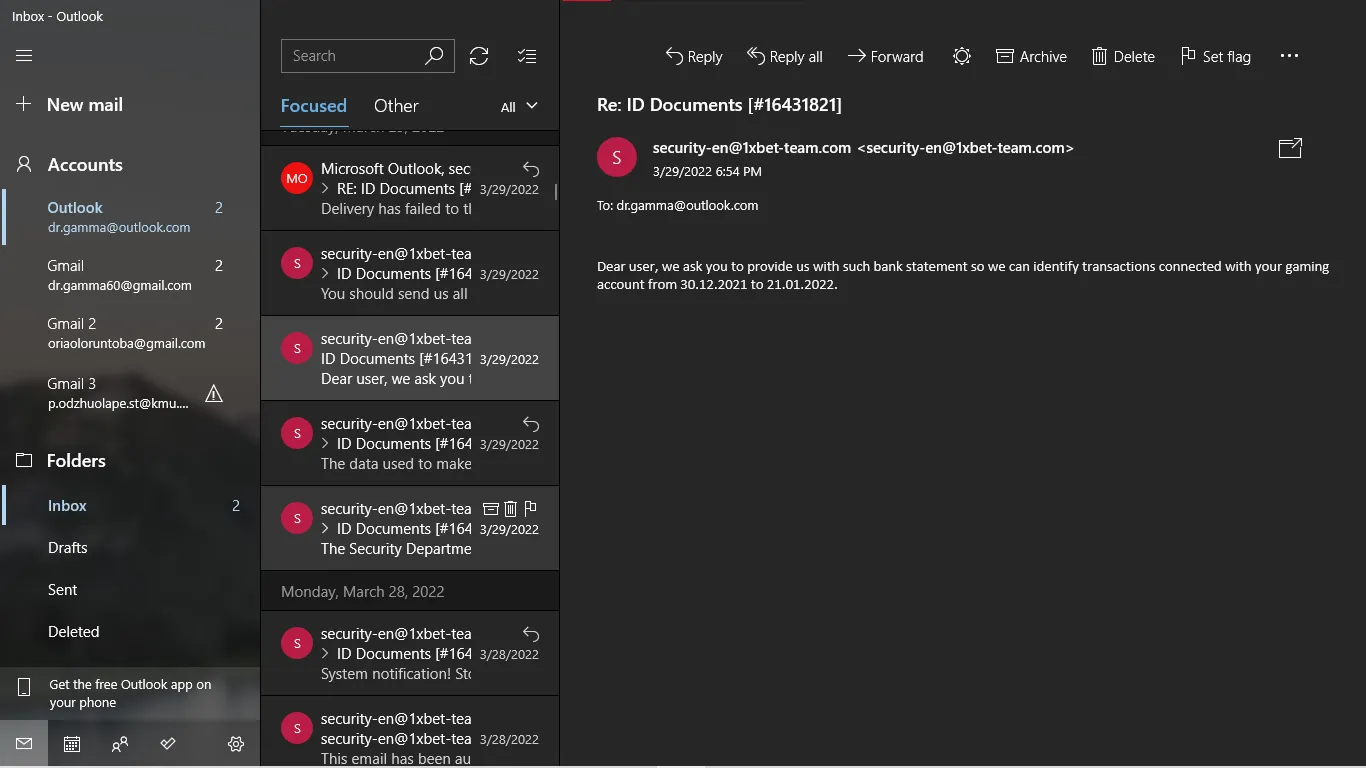
Task: Click the Reply all button
Action: (785, 56)
